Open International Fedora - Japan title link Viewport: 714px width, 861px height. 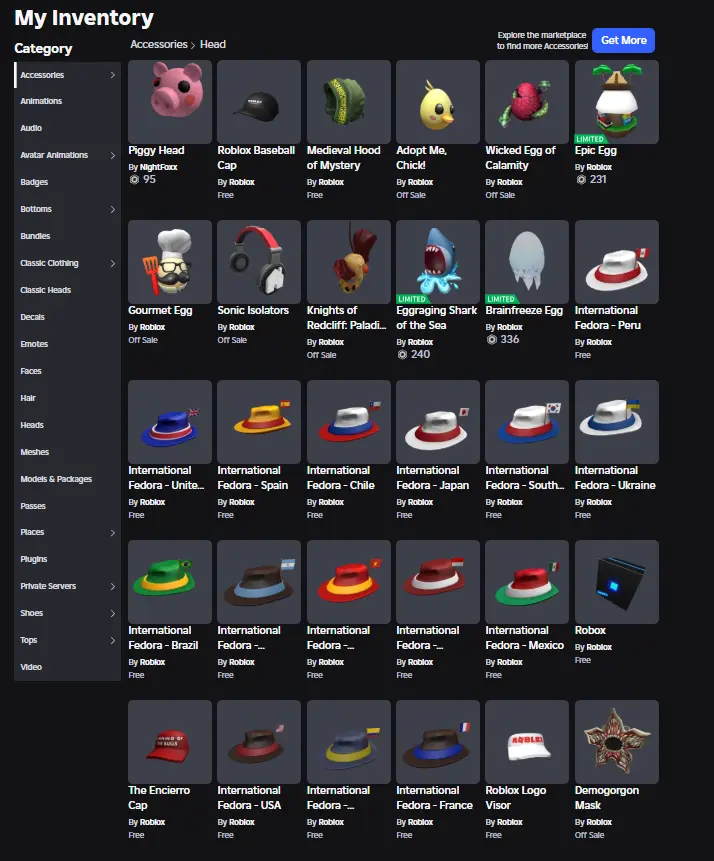point(433,478)
